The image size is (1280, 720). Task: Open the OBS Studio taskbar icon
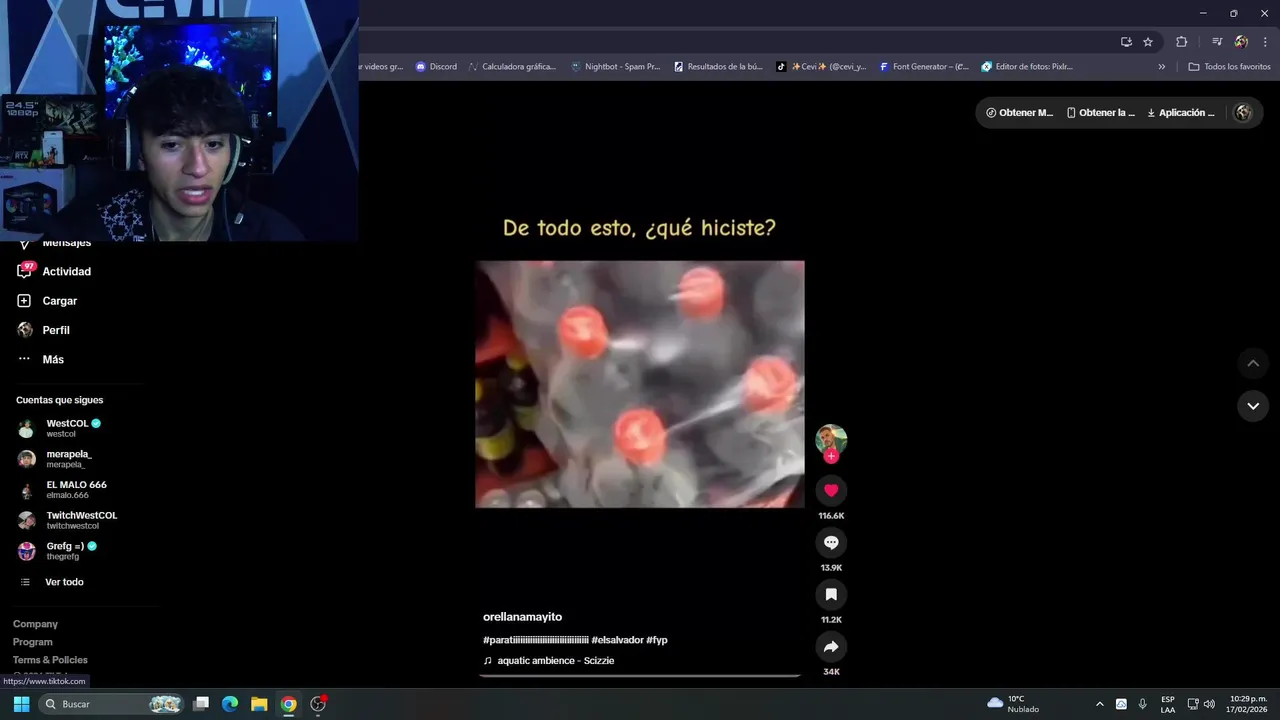319,704
